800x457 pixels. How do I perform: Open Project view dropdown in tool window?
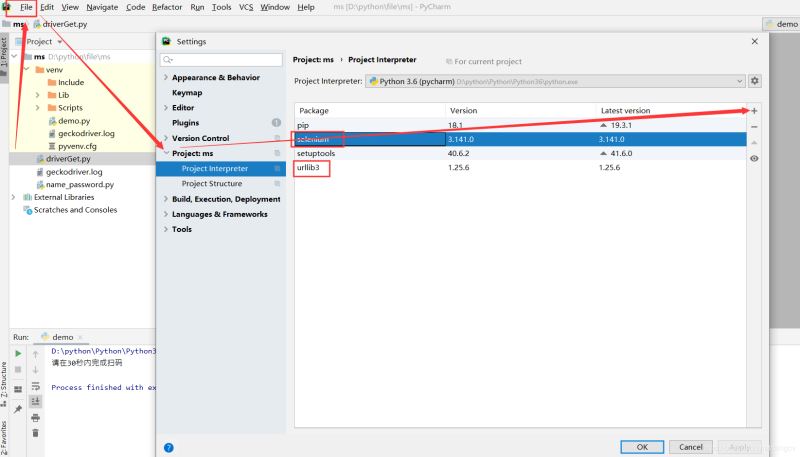(x=60, y=42)
